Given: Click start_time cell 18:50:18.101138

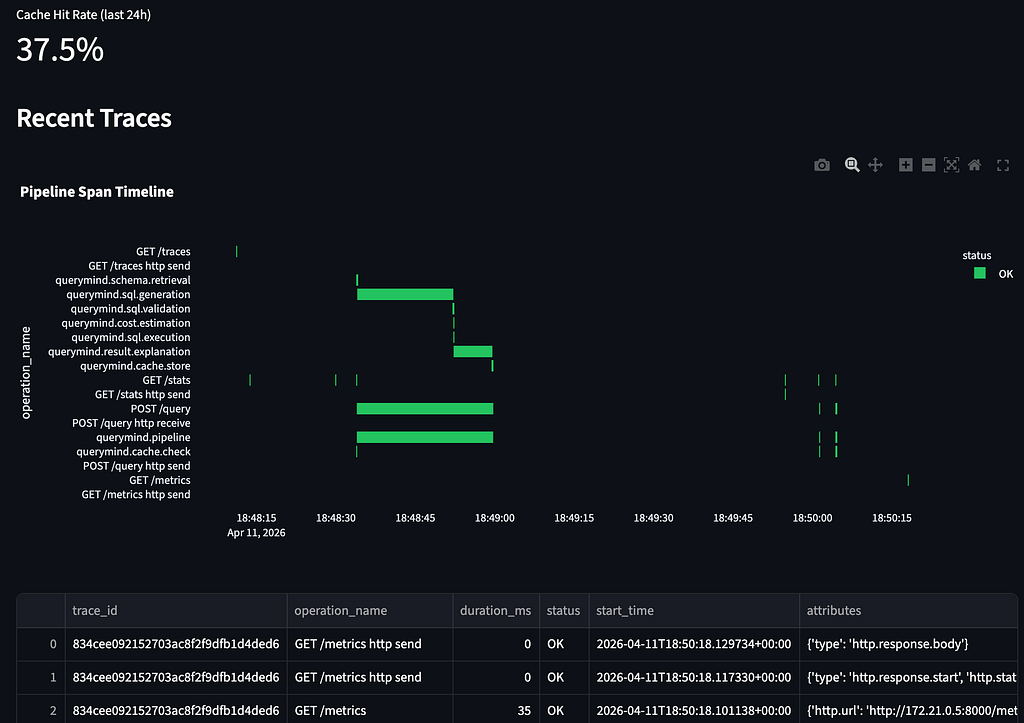Looking at the screenshot, I should 694,711.
